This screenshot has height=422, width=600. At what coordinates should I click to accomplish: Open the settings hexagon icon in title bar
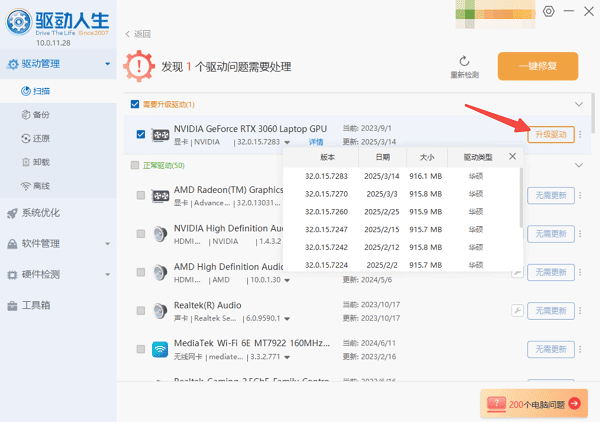[548, 11]
